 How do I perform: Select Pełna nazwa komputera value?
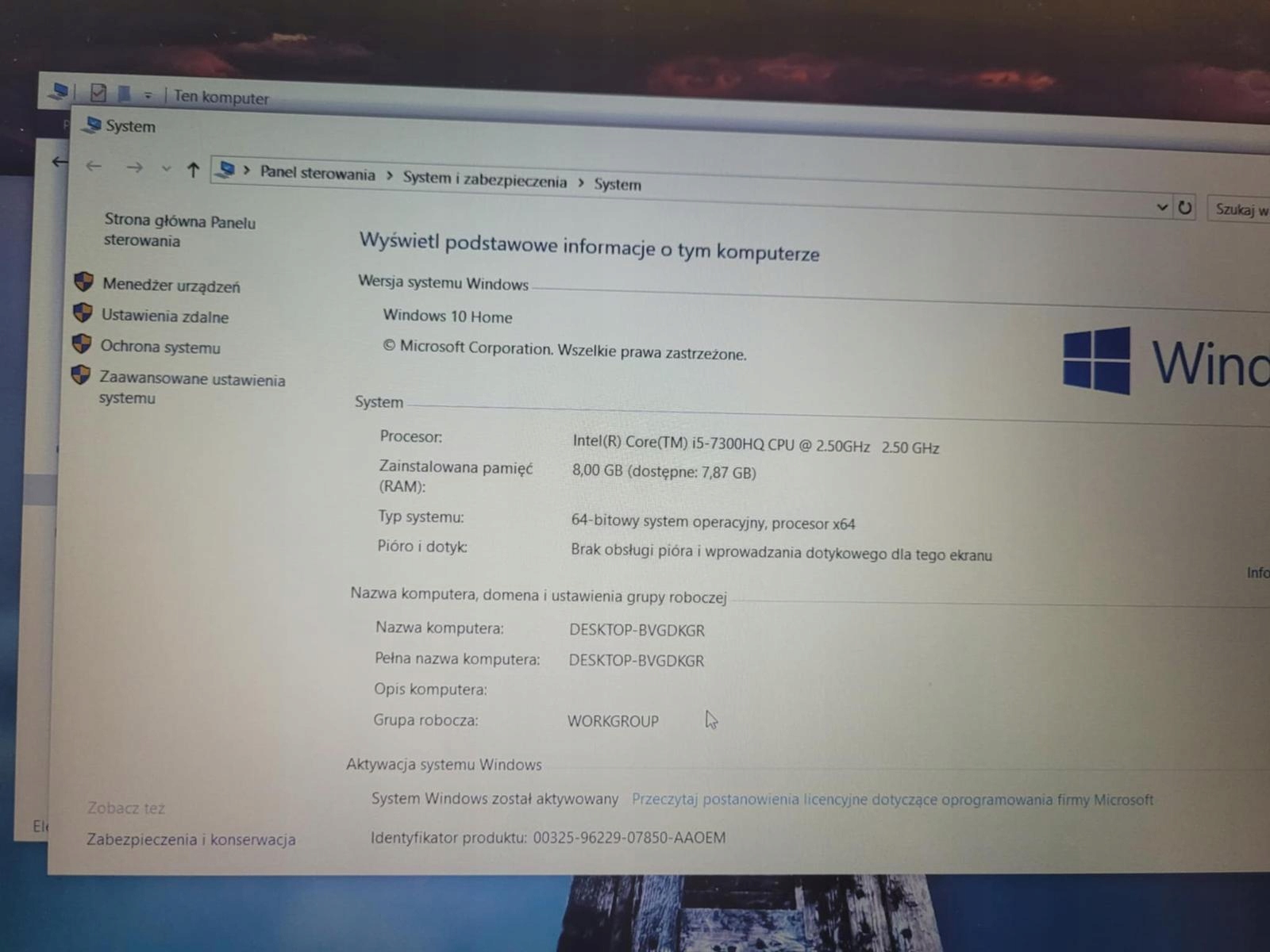click(636, 660)
